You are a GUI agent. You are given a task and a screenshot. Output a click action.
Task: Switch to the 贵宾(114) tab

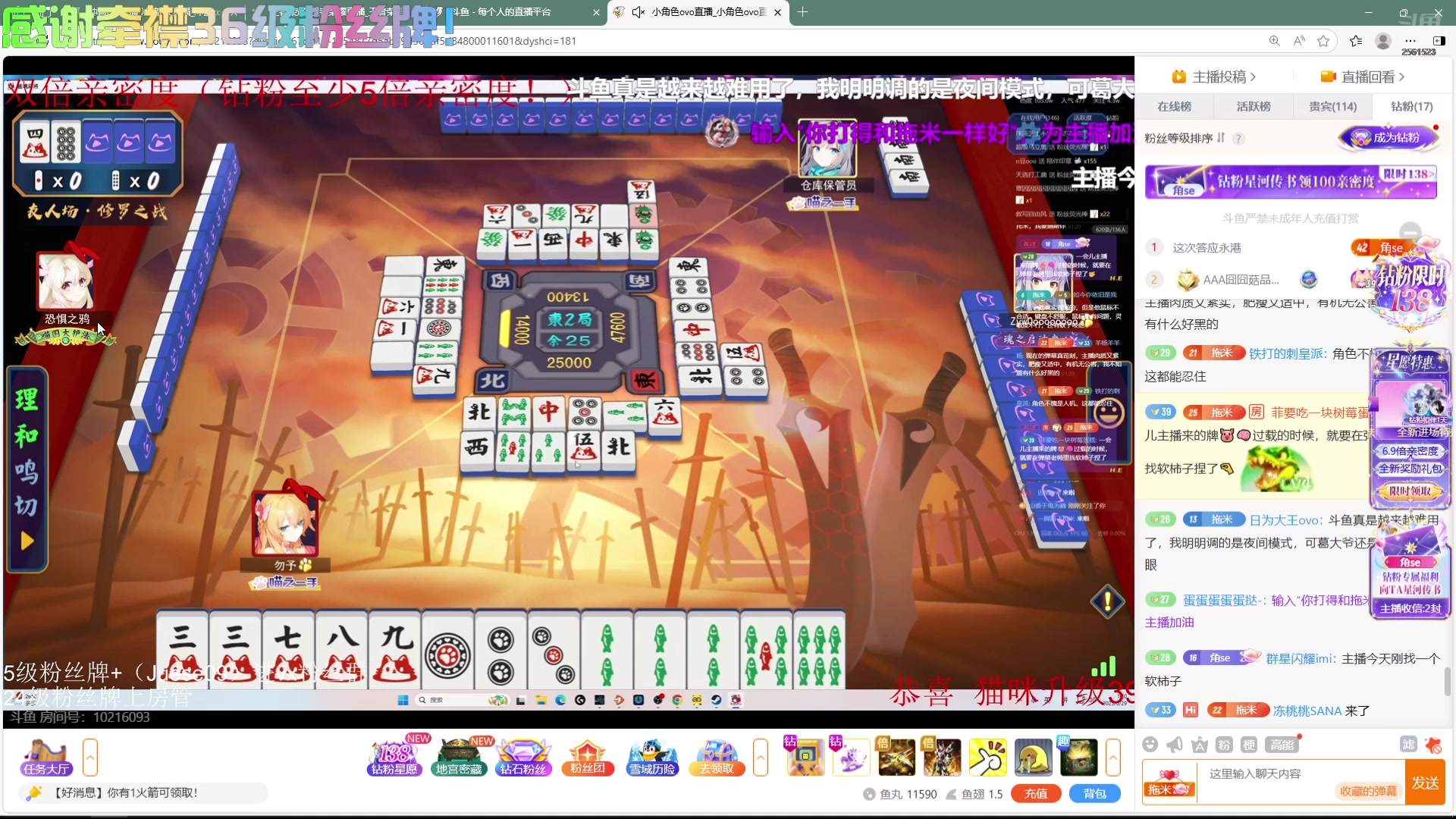coord(1332,106)
